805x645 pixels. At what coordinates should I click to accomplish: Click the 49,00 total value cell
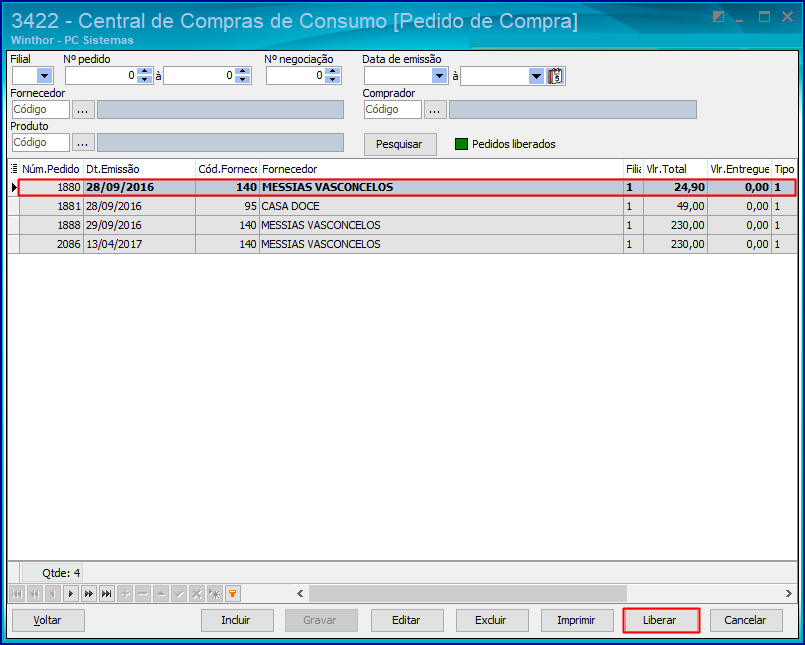click(x=675, y=206)
